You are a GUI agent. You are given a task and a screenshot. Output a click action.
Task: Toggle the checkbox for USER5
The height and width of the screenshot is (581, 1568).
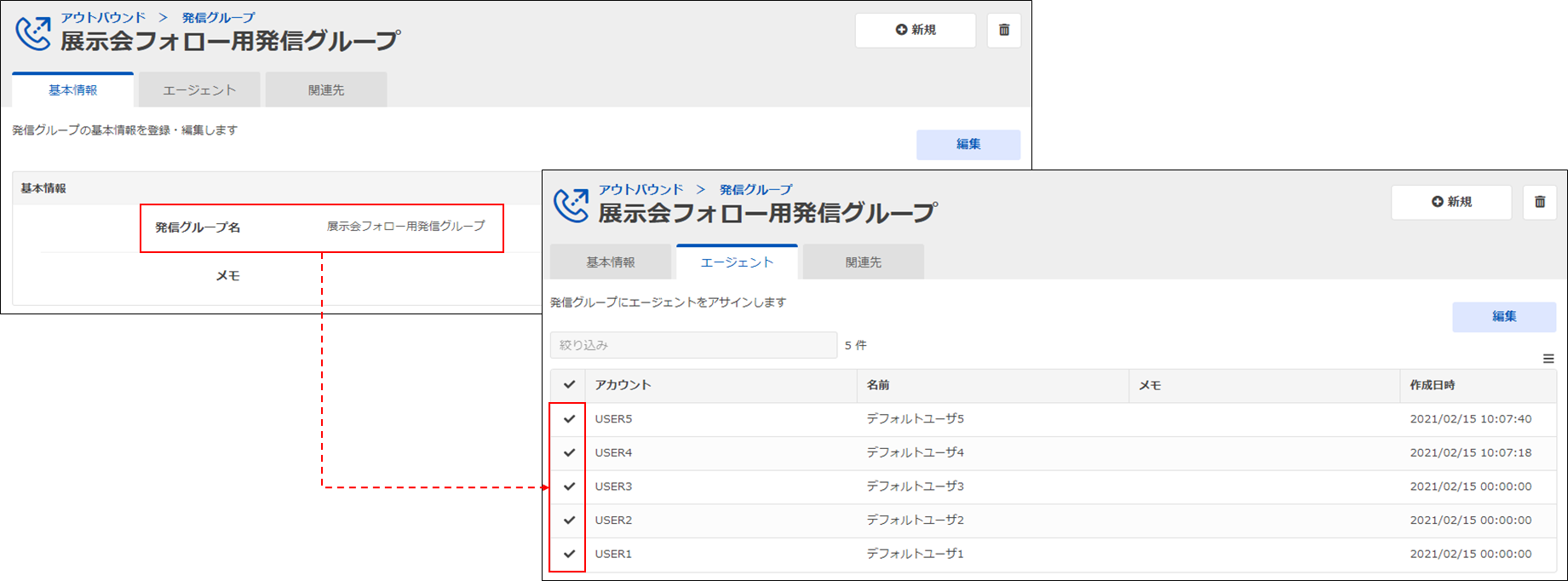[x=569, y=419]
